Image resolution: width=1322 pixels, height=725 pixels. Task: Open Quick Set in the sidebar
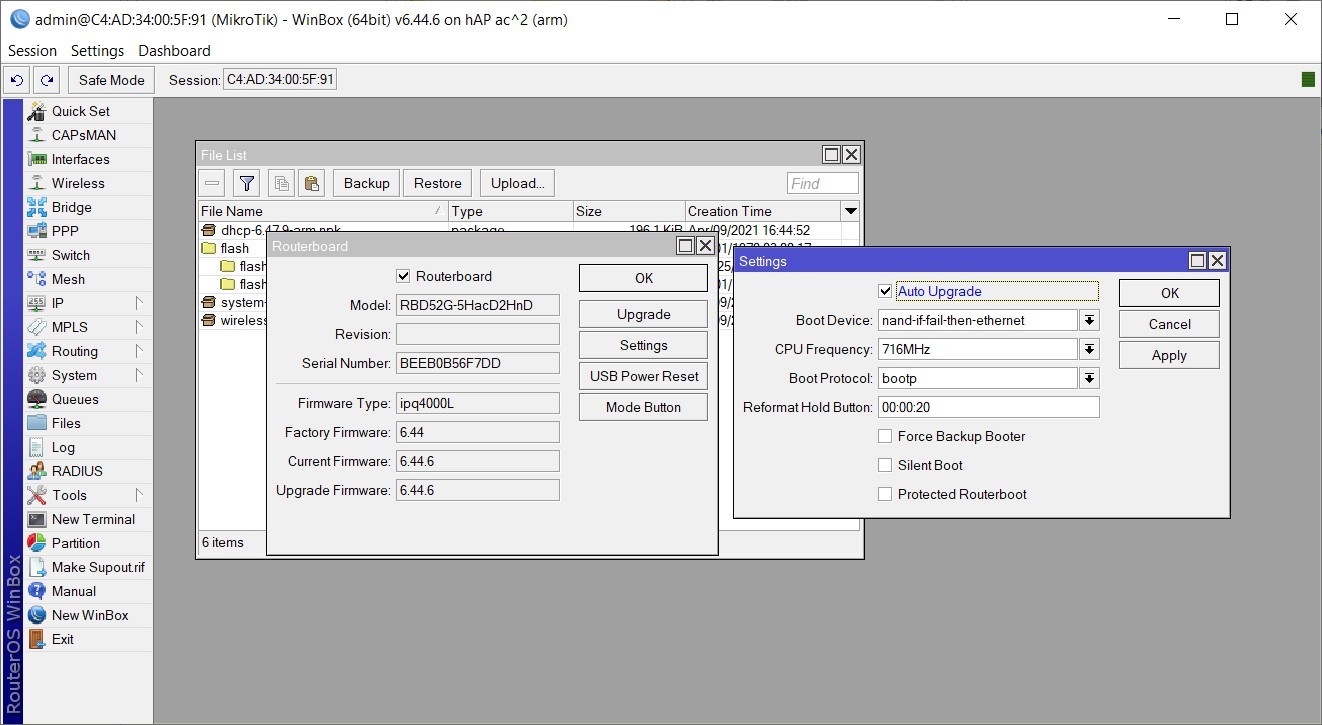(88, 111)
